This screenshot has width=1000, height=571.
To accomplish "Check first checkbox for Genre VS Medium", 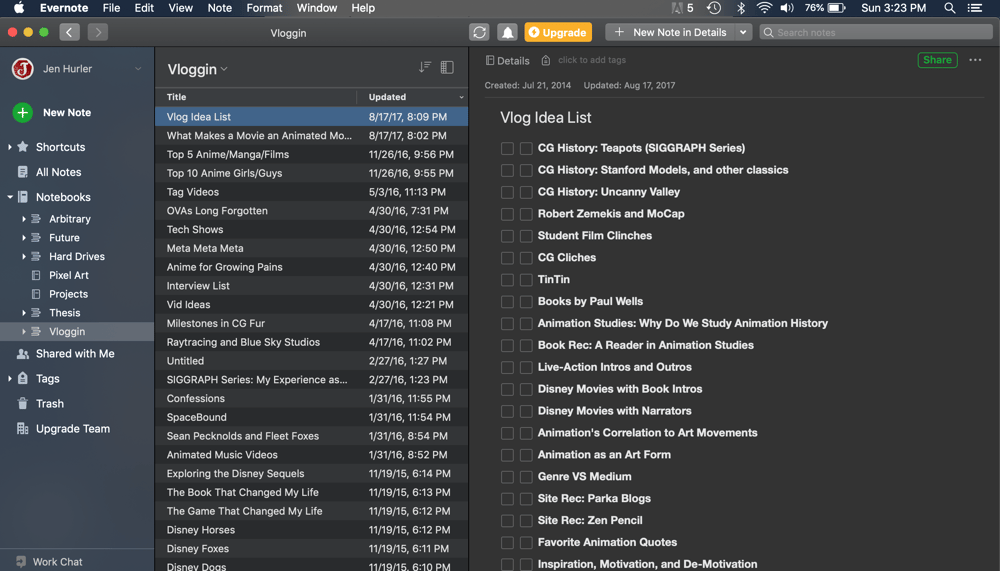I will (507, 477).
